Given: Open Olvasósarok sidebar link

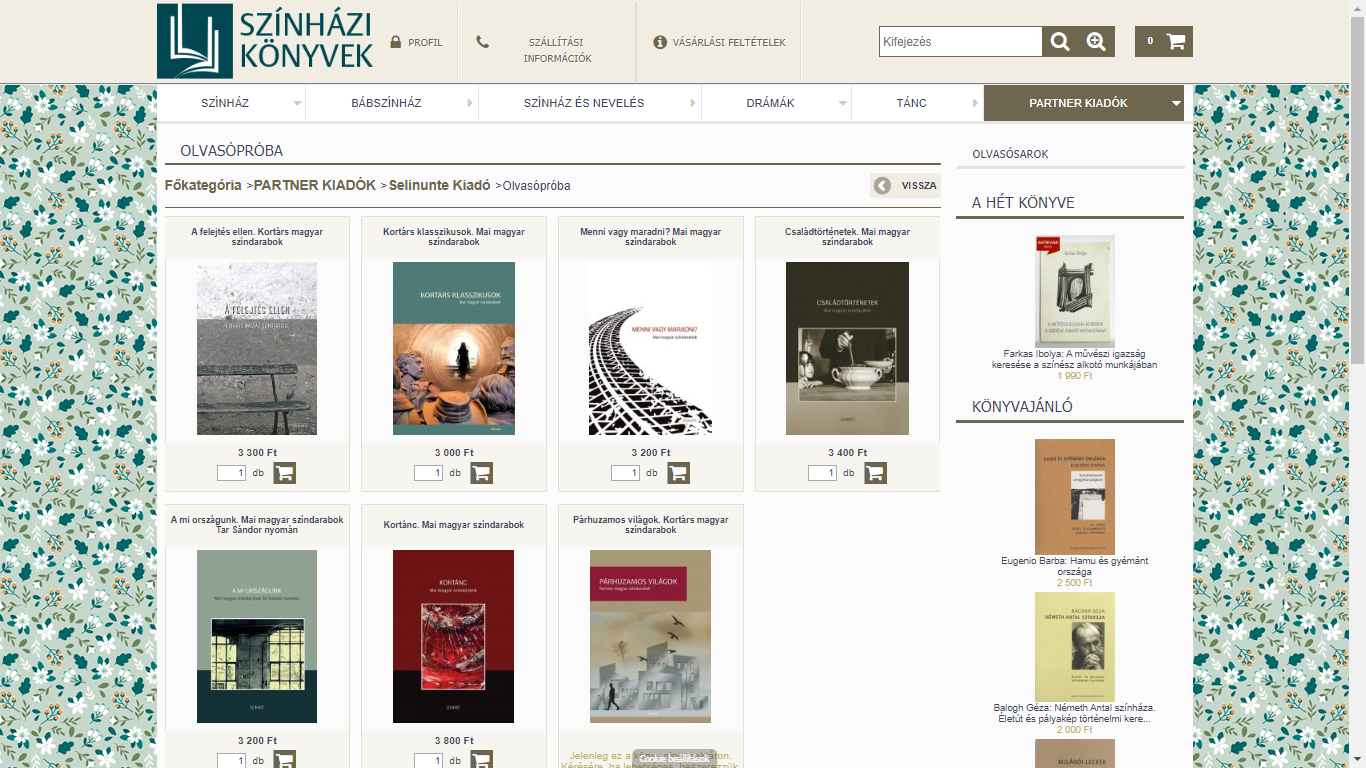Looking at the screenshot, I should click(x=1010, y=154).
